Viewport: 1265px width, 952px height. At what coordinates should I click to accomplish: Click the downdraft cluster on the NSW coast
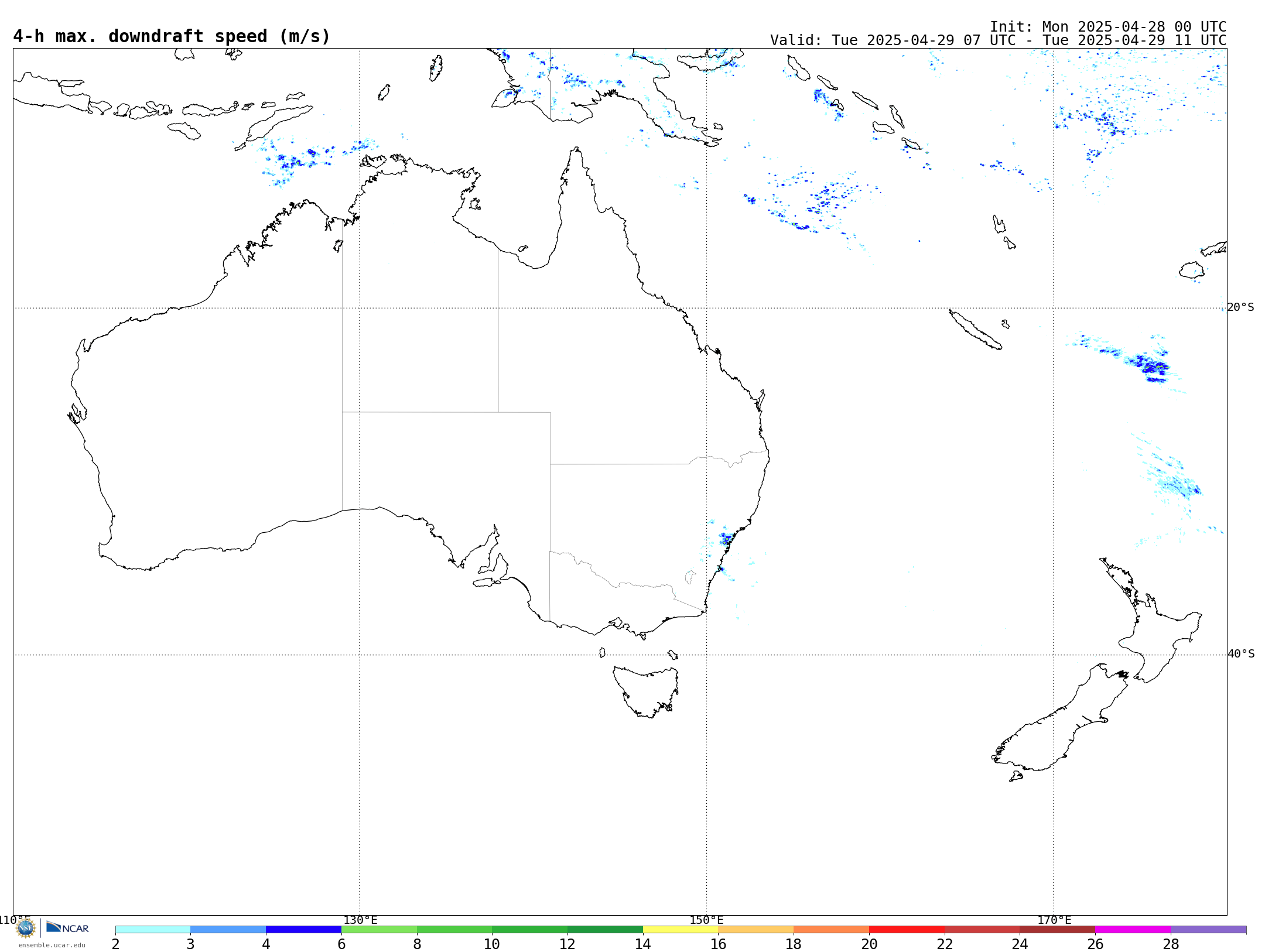(x=725, y=538)
